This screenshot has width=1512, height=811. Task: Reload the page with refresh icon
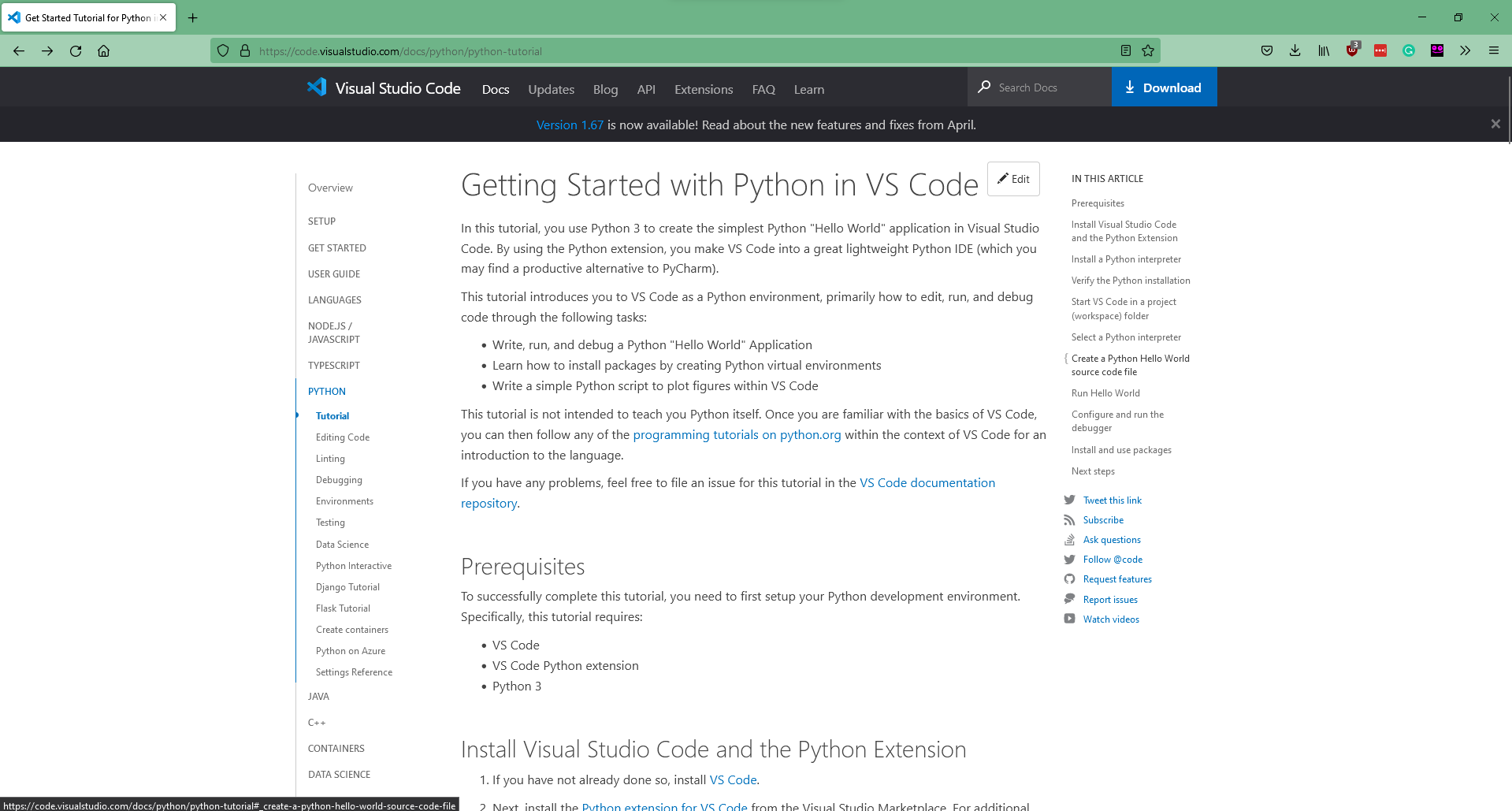pyautogui.click(x=76, y=51)
